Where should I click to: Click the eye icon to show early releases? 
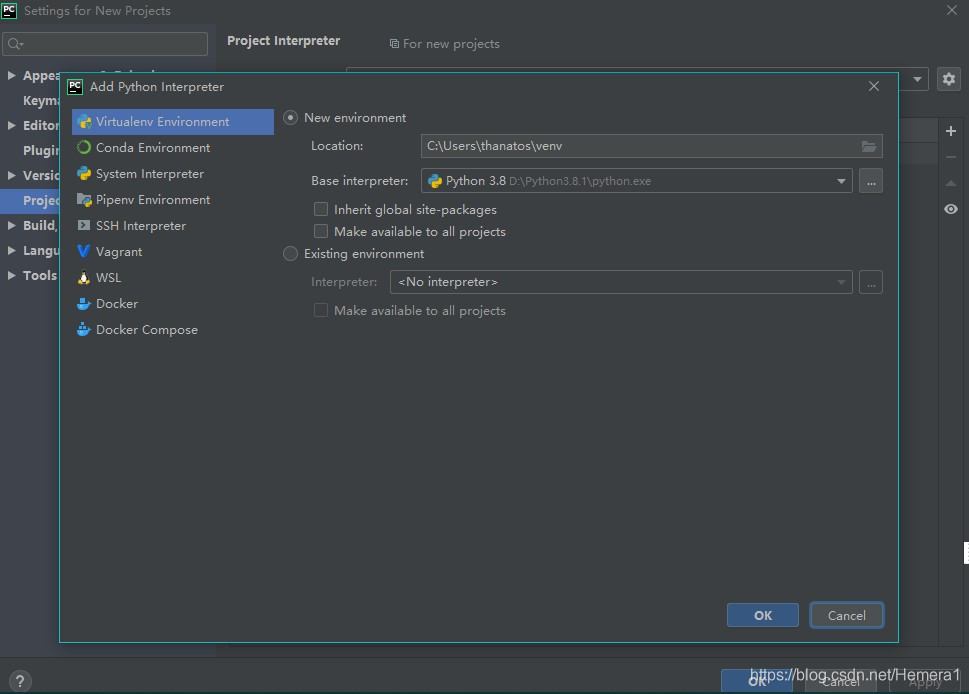coord(951,209)
